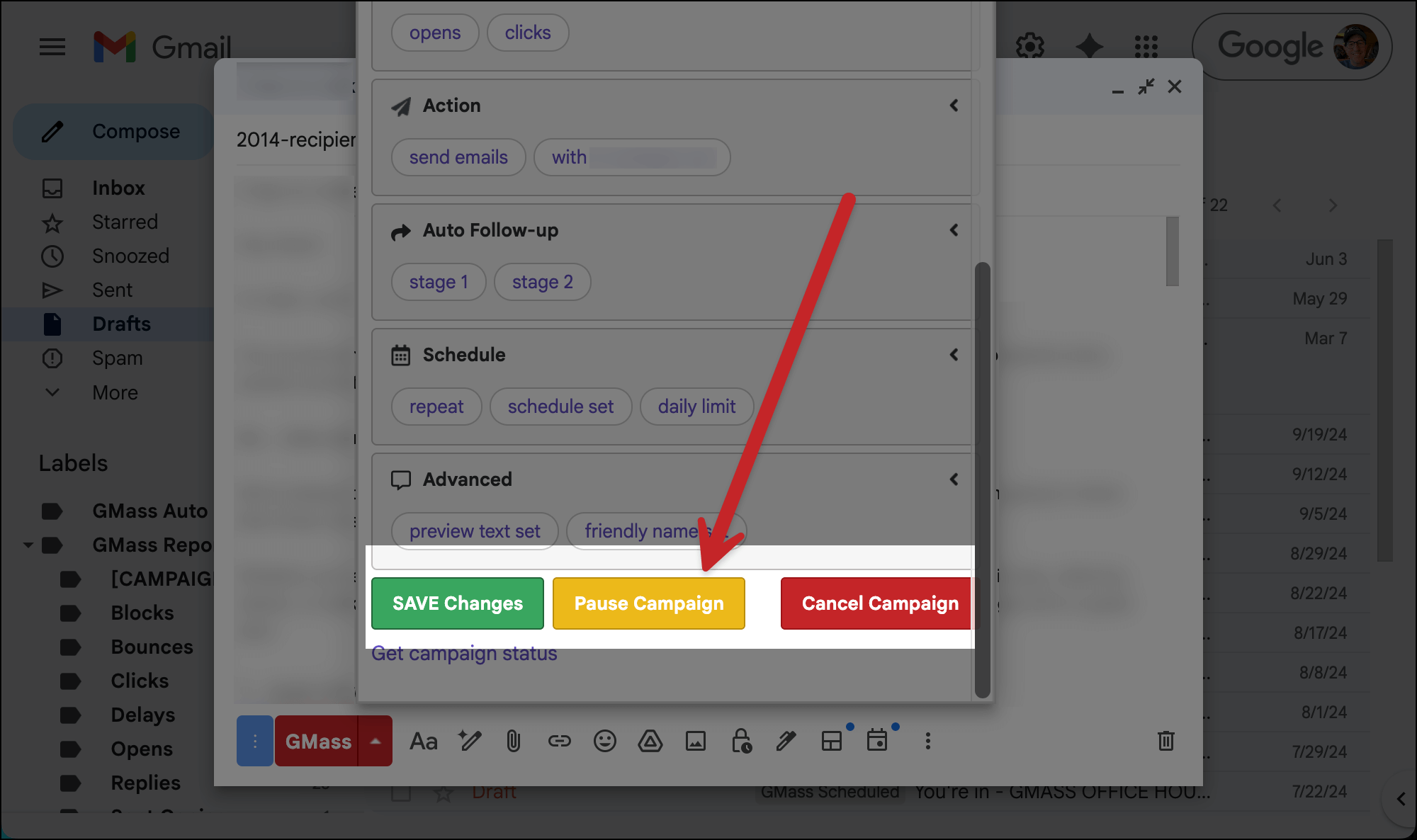
Task: Click Get campaign status link
Action: point(464,653)
